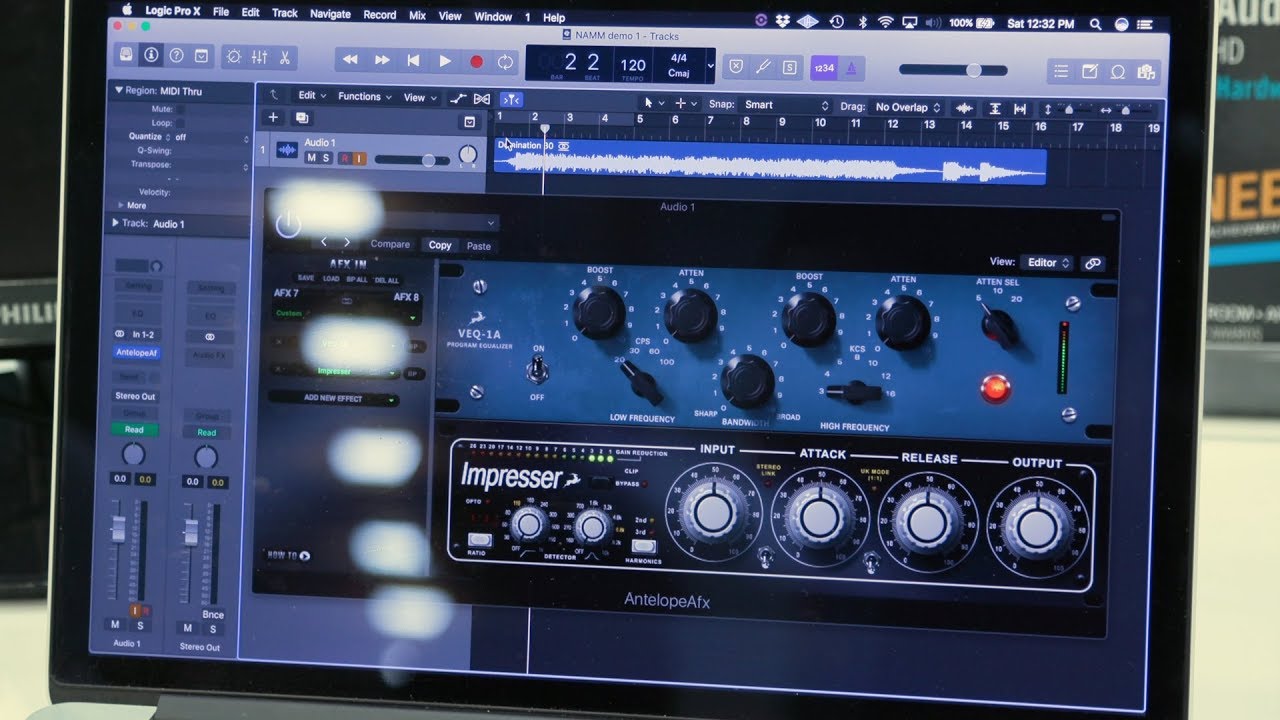The width and height of the screenshot is (1280, 720).
Task: Open the List Editors icon
Action: pyautogui.click(x=1062, y=72)
